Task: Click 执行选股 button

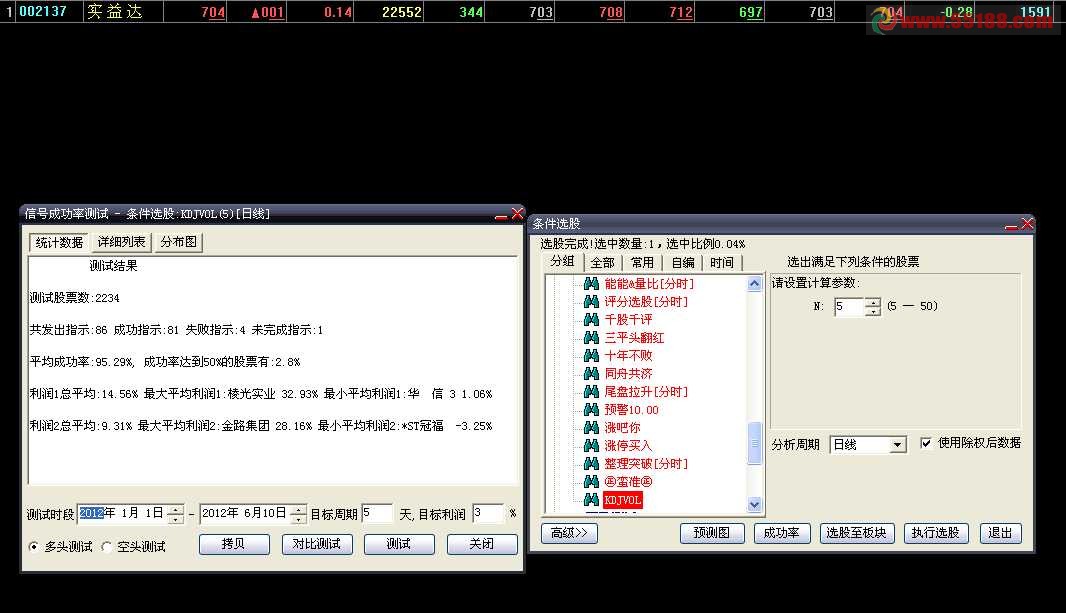Action: pos(935,533)
